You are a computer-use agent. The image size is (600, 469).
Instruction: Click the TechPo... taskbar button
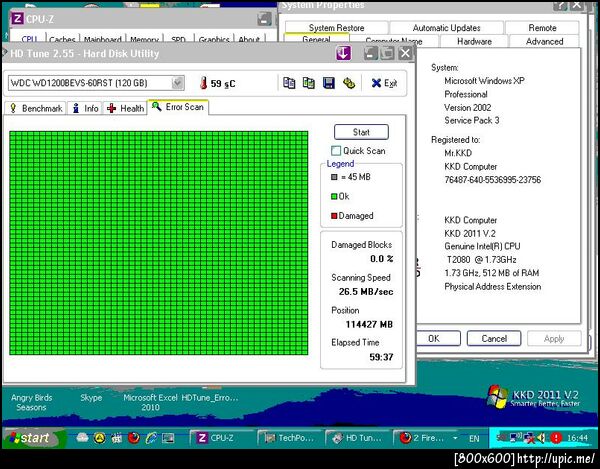[x=290, y=438]
